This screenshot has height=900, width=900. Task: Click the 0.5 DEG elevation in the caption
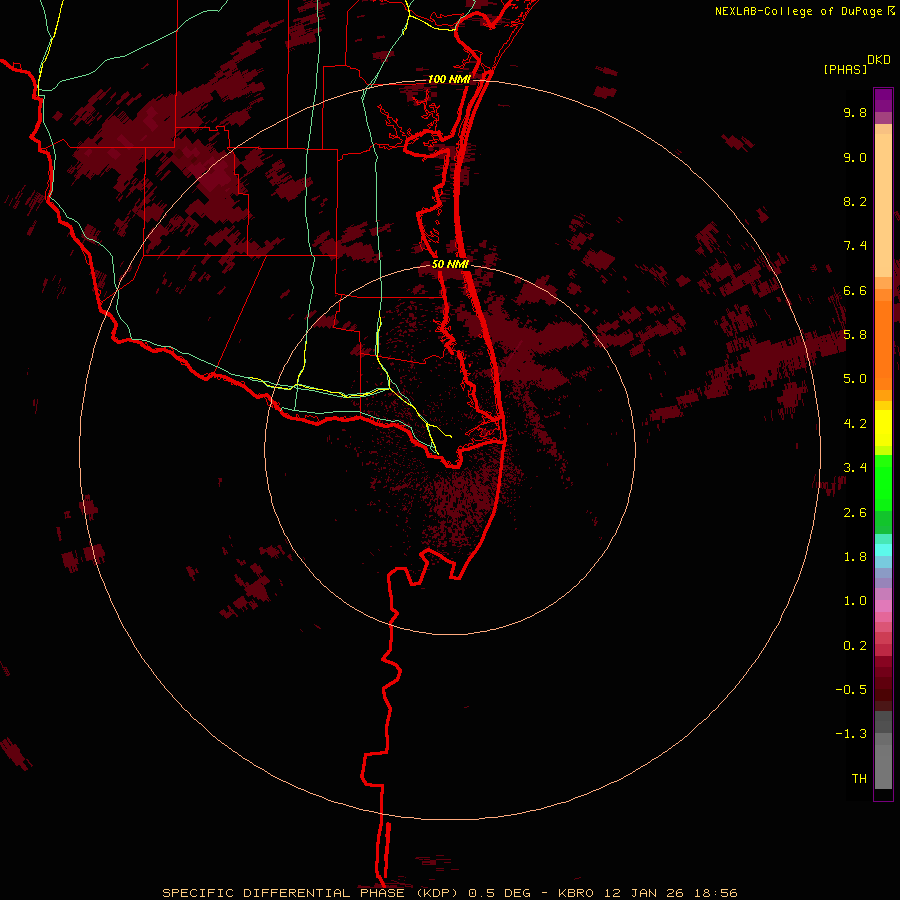501,893
